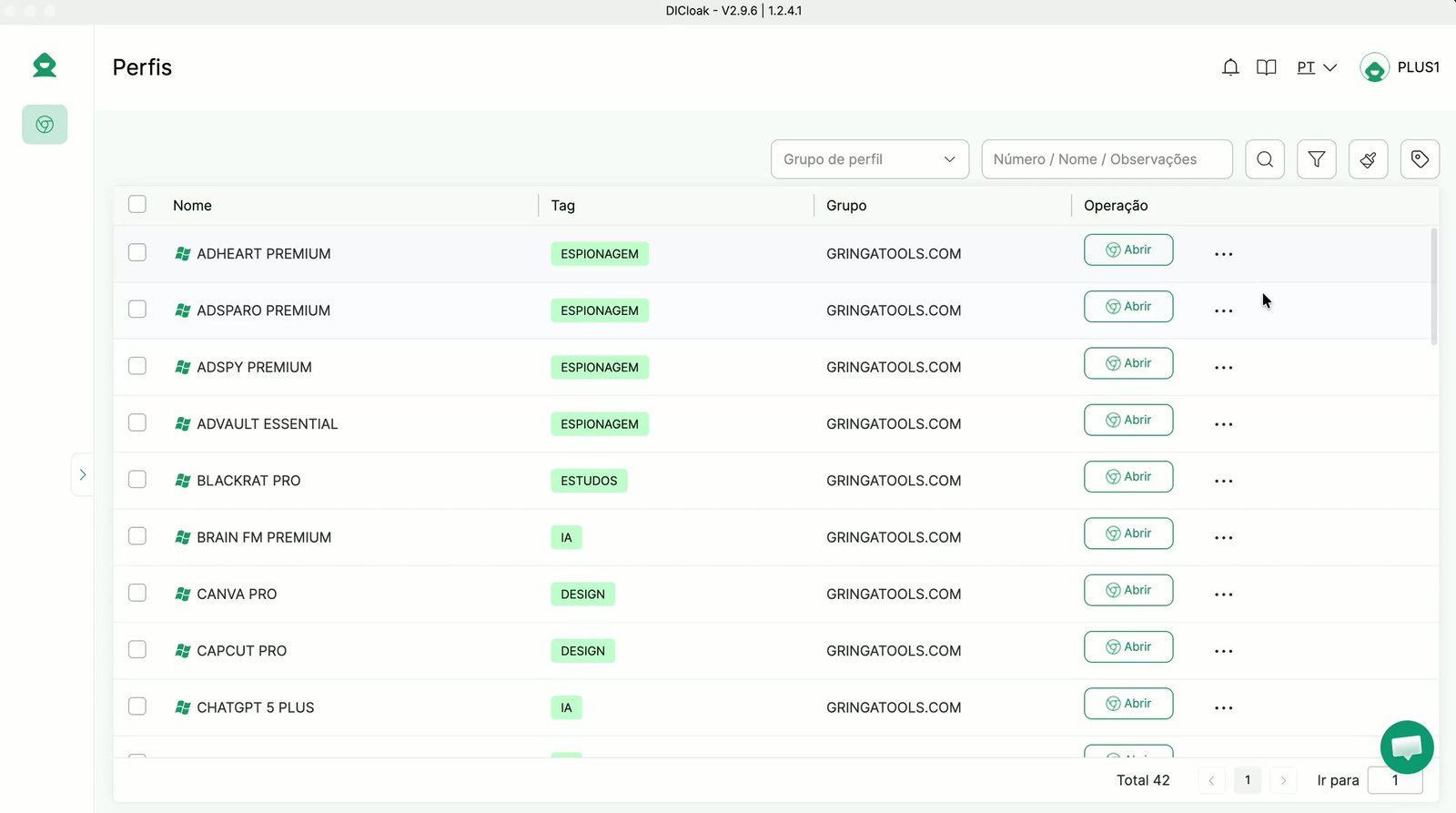Click BRAIN FM PREMIUM profile icon
Image resolution: width=1456 pixels, height=813 pixels.
pyautogui.click(x=183, y=537)
